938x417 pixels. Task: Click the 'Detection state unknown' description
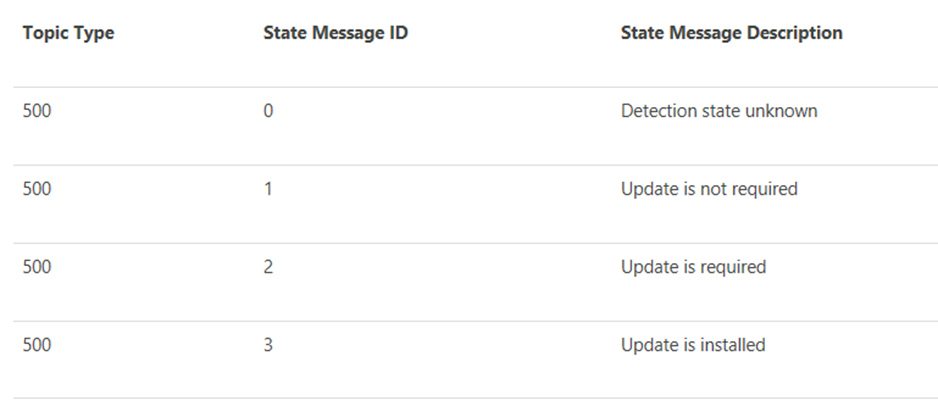pos(719,111)
